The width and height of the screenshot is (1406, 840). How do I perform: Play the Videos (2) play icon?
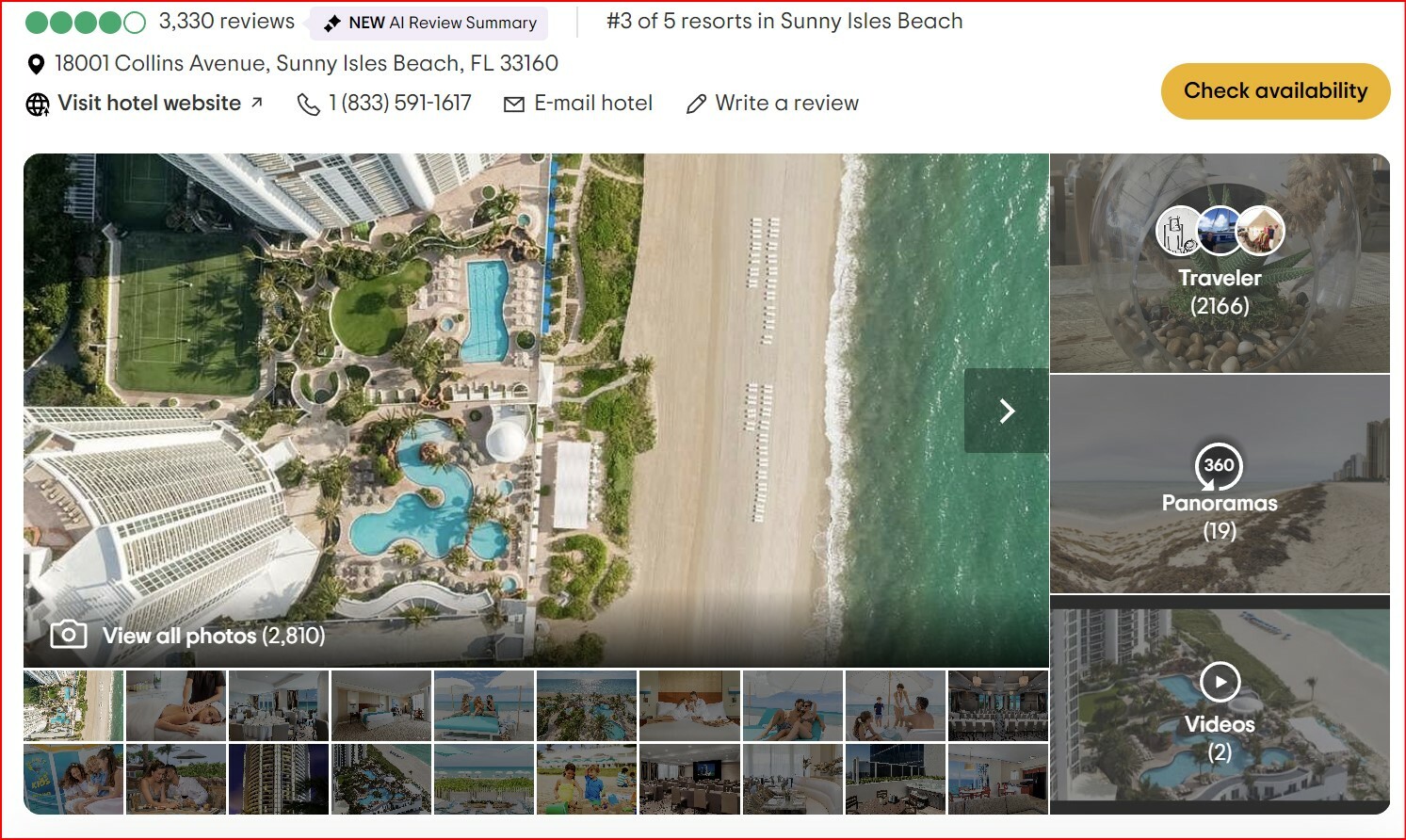(1220, 682)
